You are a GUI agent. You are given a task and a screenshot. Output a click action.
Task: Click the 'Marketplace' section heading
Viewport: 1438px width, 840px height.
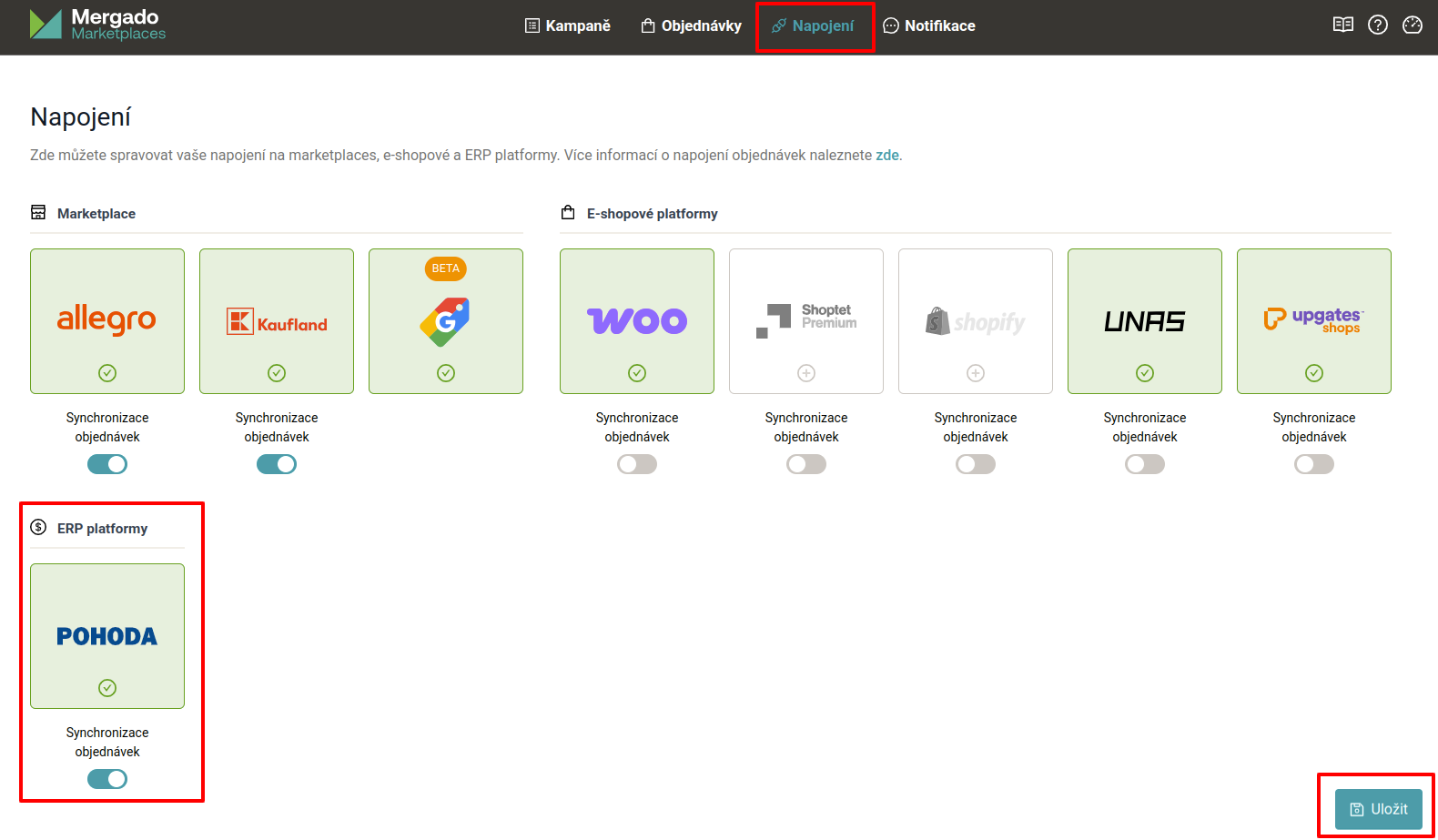[x=96, y=214]
